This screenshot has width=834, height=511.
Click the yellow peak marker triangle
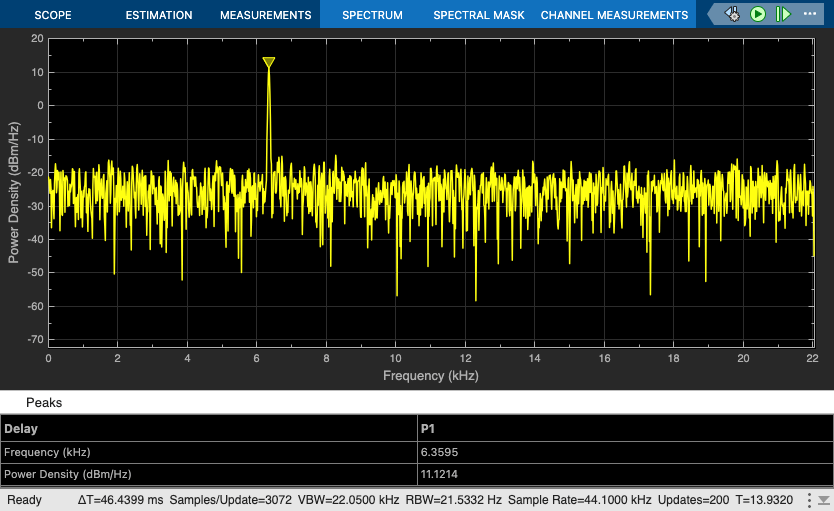click(269, 63)
